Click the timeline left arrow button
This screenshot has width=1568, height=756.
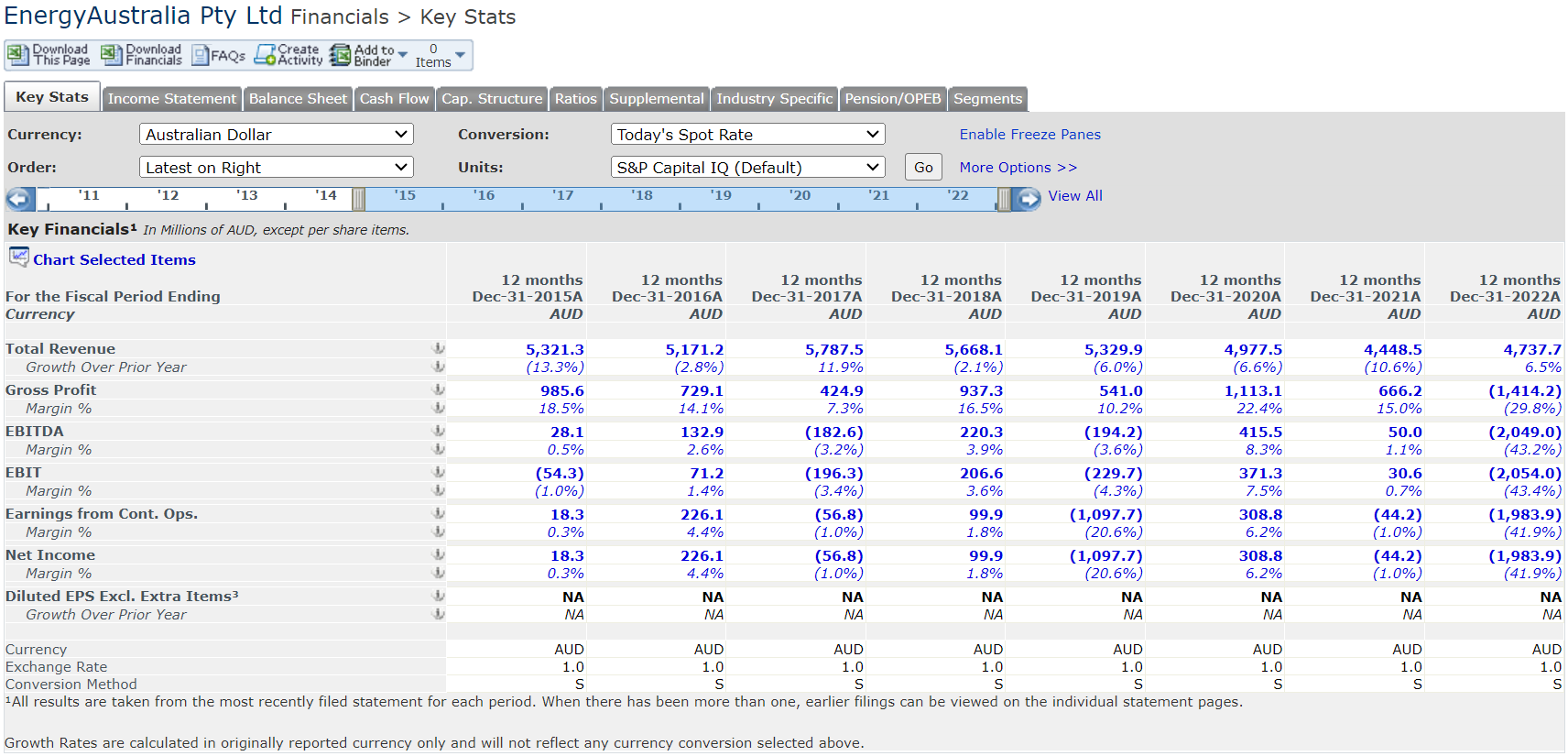pos(20,199)
